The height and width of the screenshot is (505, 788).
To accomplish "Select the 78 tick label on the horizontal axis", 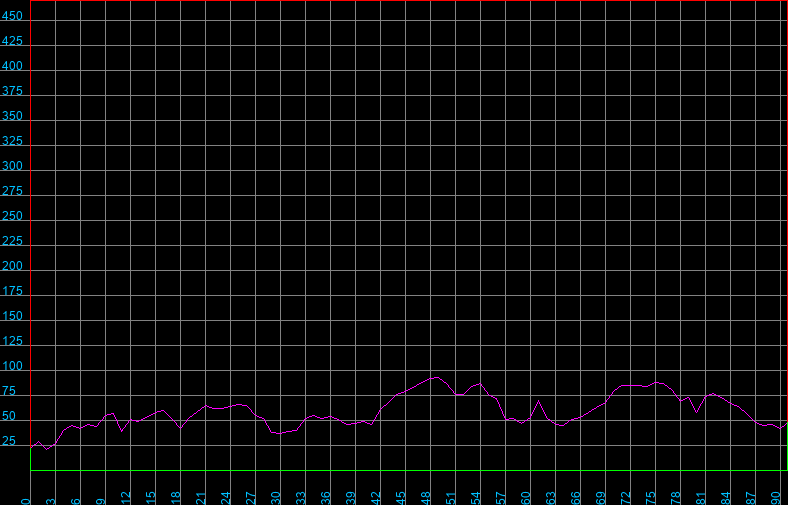I will 676,498.
